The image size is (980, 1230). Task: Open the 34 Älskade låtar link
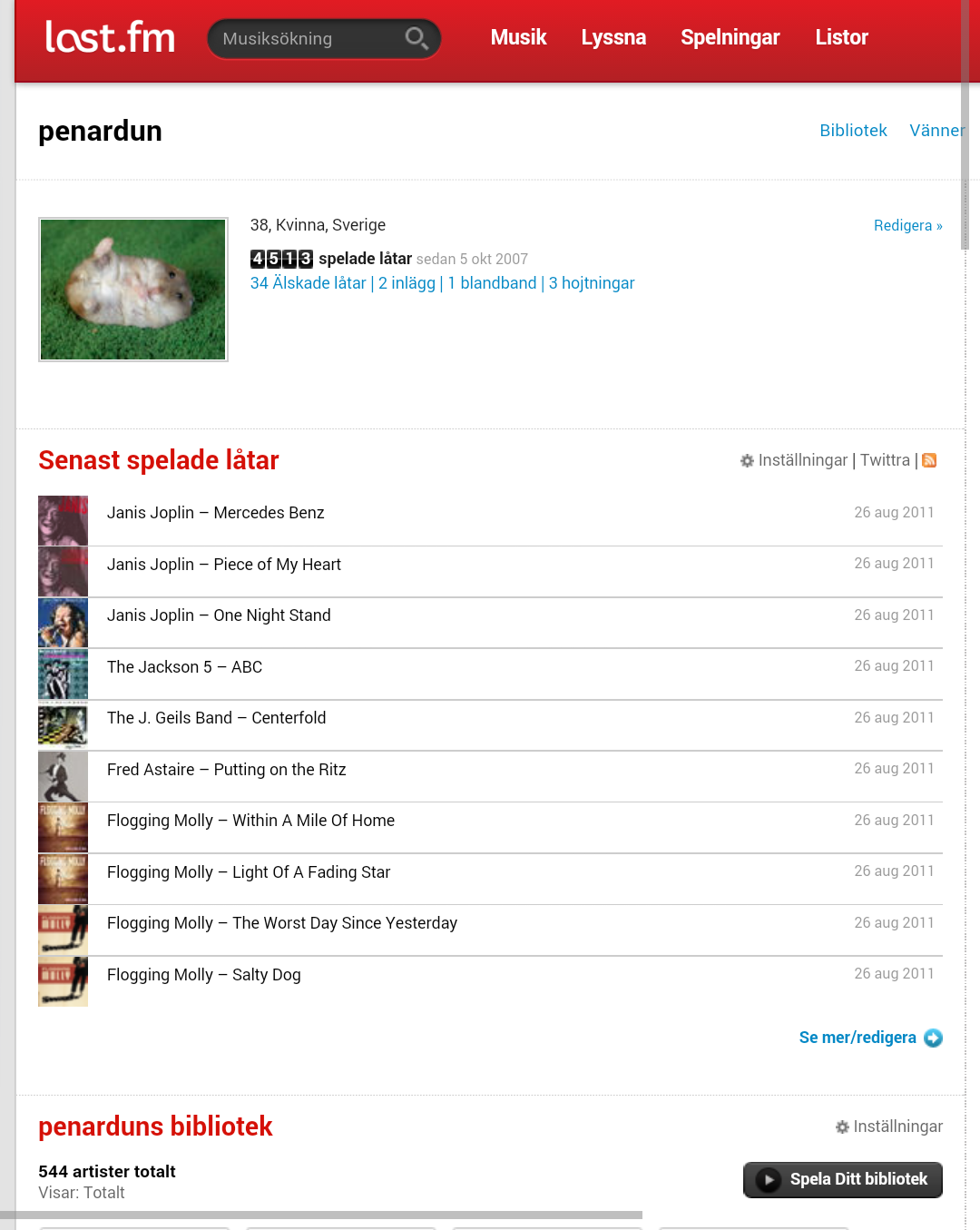309,283
